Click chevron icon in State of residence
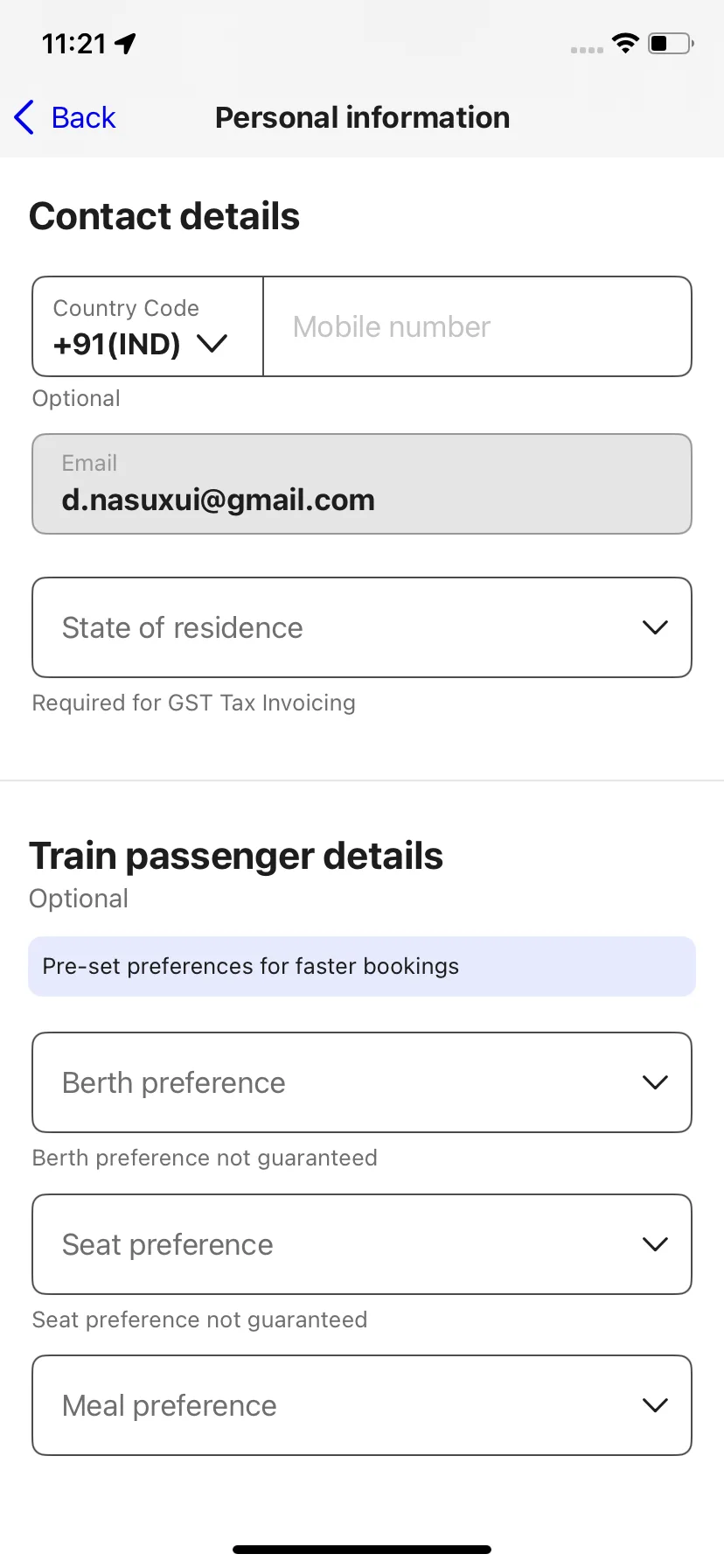 point(655,627)
